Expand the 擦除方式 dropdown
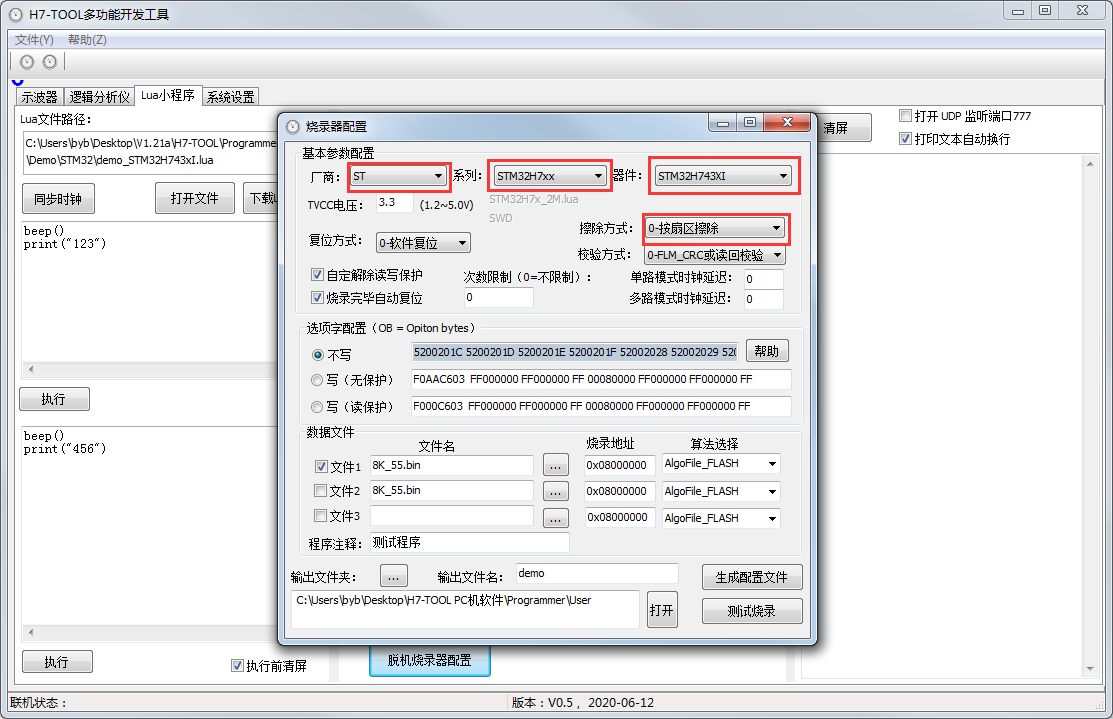 click(x=714, y=228)
